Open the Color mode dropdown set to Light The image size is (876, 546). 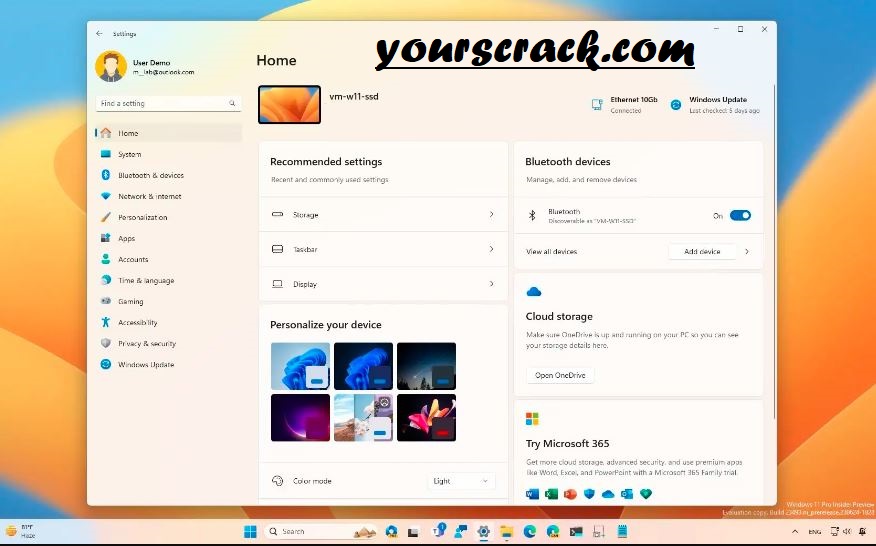coord(461,481)
